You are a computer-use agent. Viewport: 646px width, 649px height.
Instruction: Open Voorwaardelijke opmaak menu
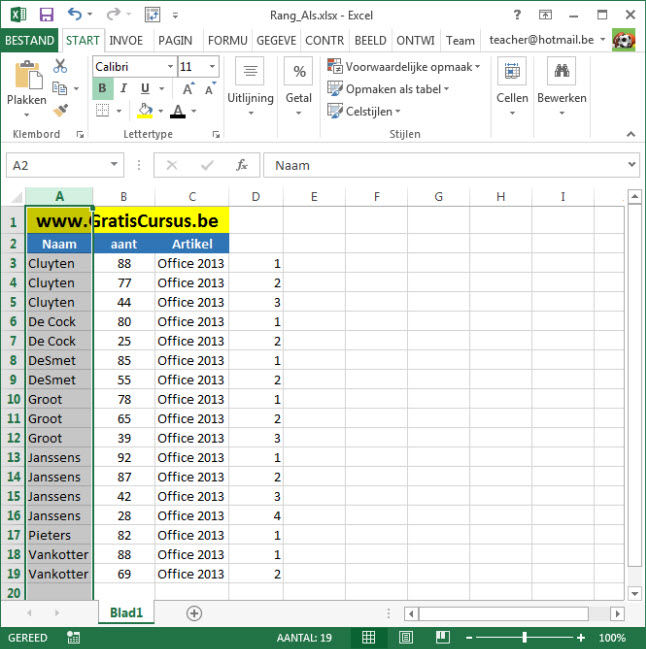[404, 67]
